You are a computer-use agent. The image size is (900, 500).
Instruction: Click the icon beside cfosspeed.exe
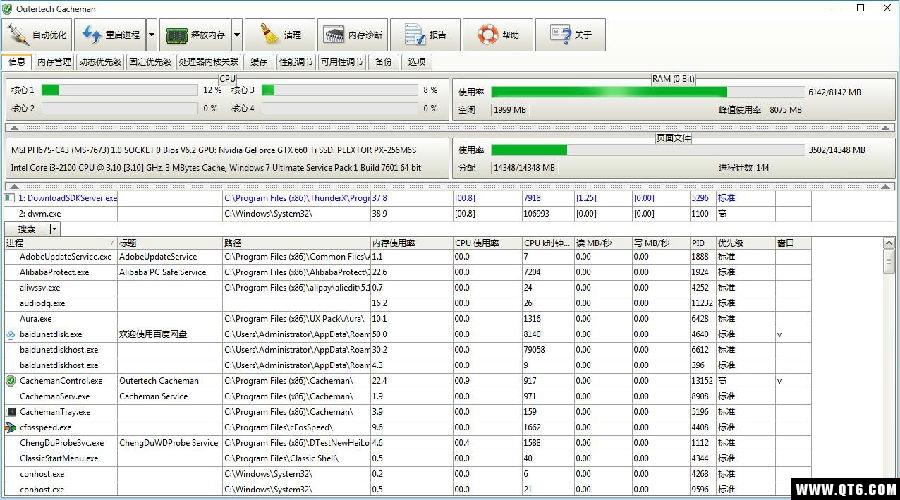11,427
